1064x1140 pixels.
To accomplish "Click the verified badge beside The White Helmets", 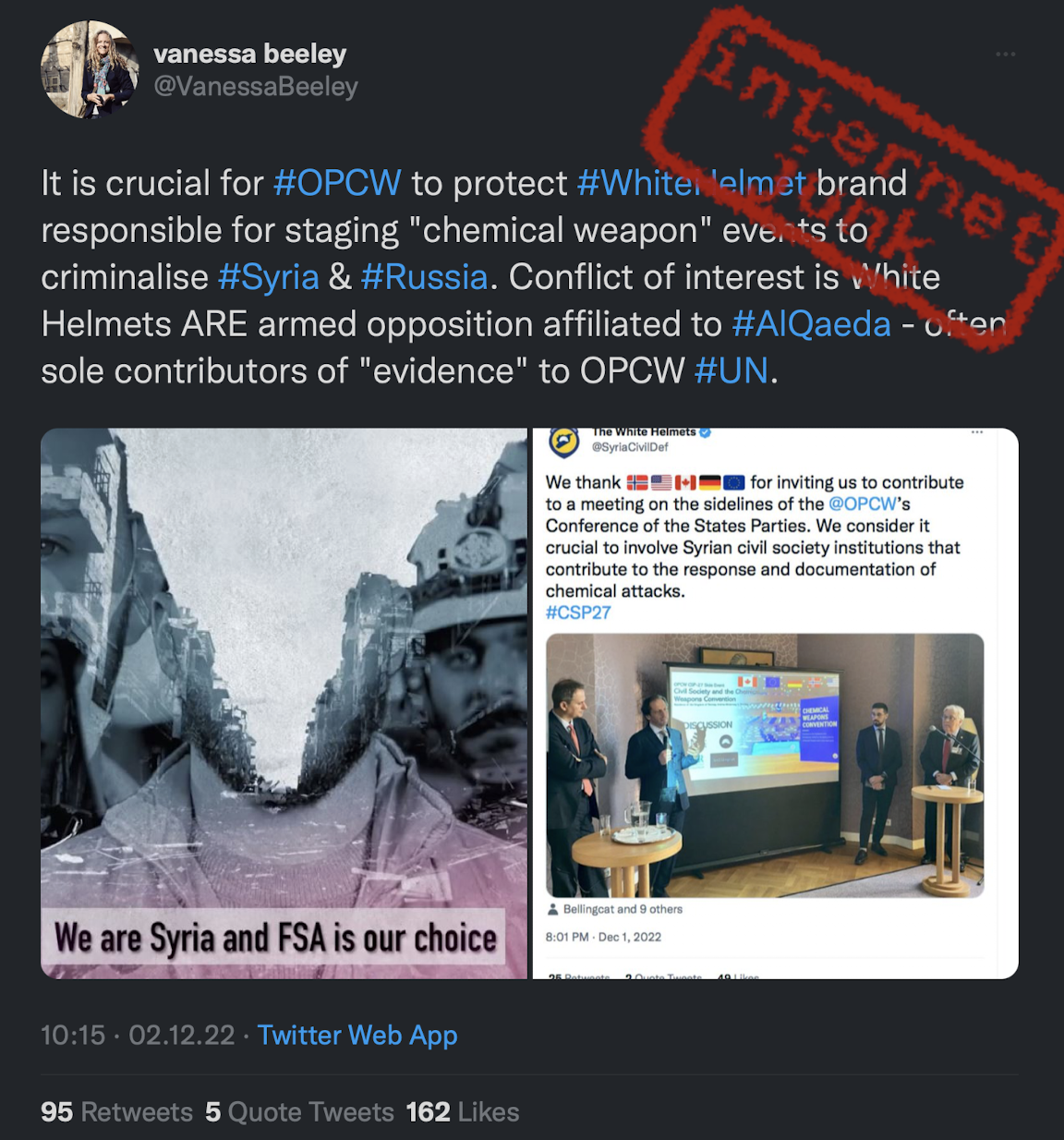I will pos(706,431).
